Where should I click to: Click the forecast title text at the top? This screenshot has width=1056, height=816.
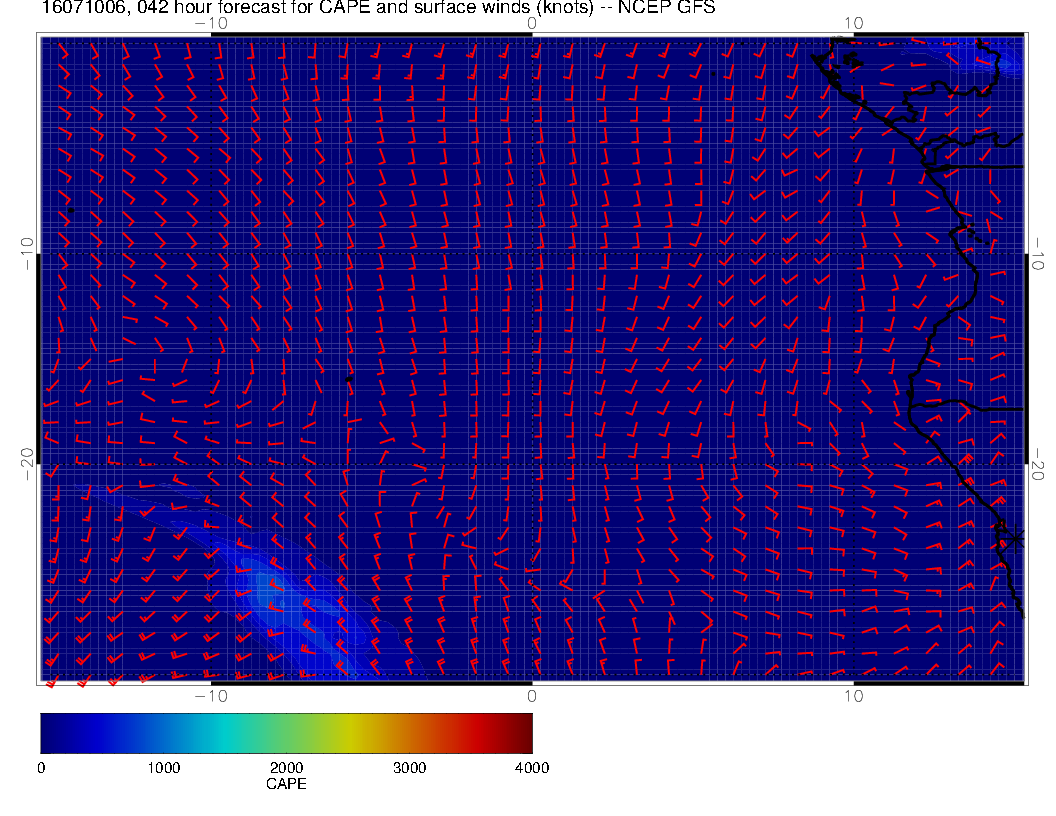pos(378,8)
